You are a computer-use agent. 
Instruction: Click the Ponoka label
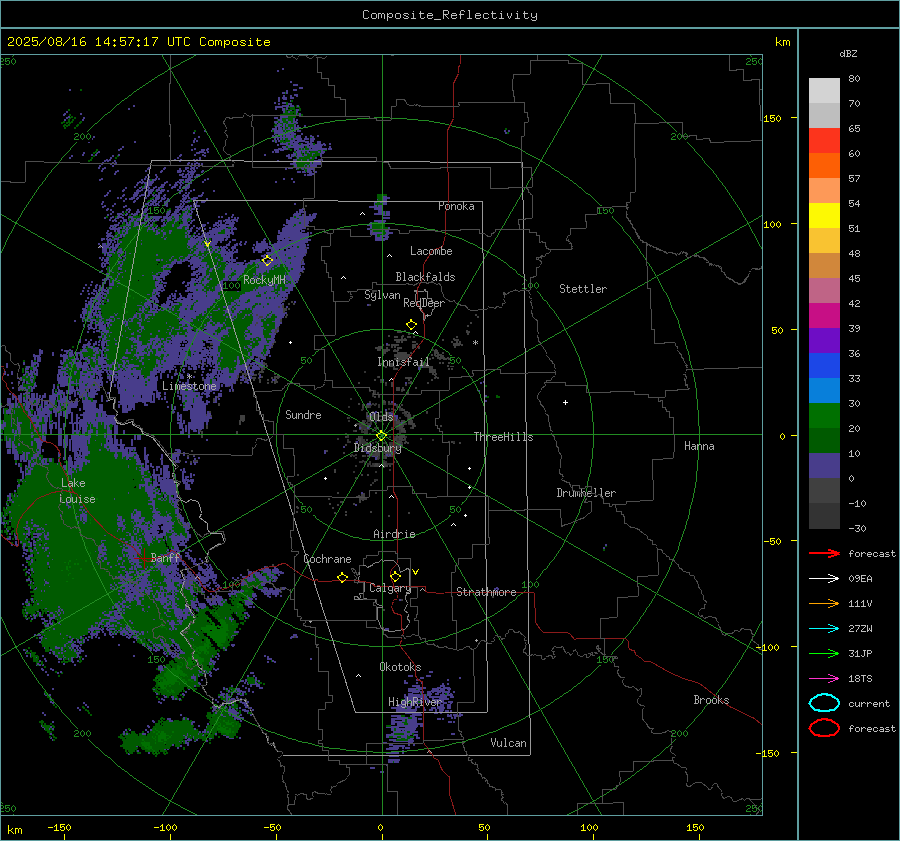point(456,206)
